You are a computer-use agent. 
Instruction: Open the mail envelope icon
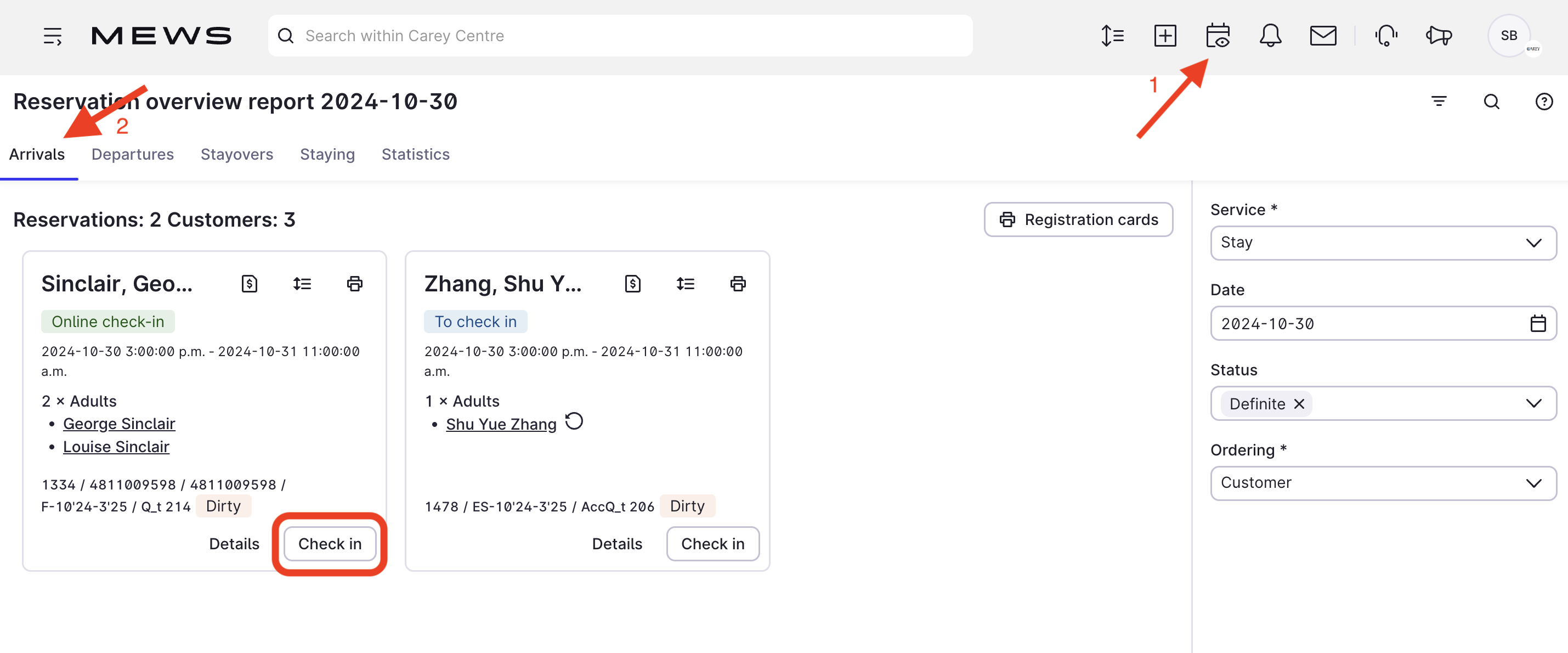pyautogui.click(x=1323, y=36)
